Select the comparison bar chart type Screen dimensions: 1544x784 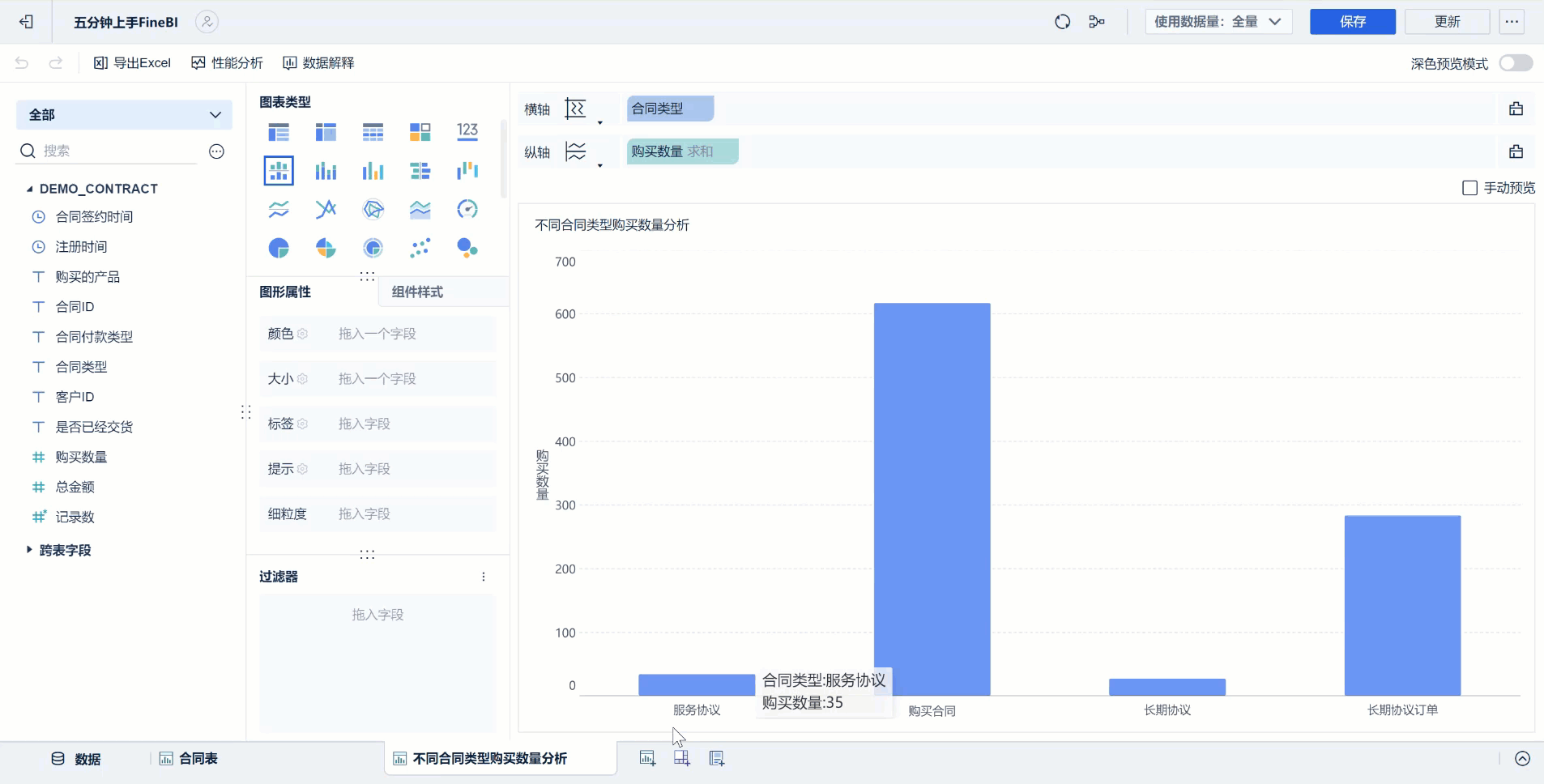(420, 171)
